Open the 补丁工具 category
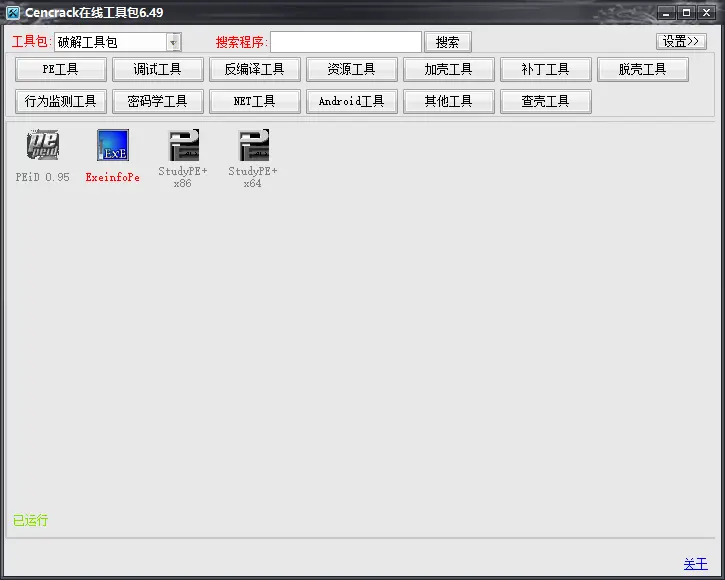The height and width of the screenshot is (580, 725). [x=546, y=69]
